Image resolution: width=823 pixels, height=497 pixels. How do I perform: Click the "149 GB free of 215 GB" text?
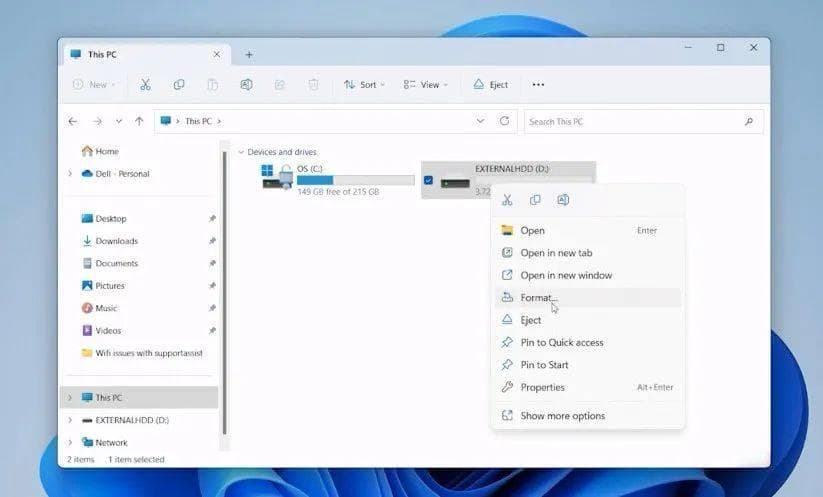(338, 192)
